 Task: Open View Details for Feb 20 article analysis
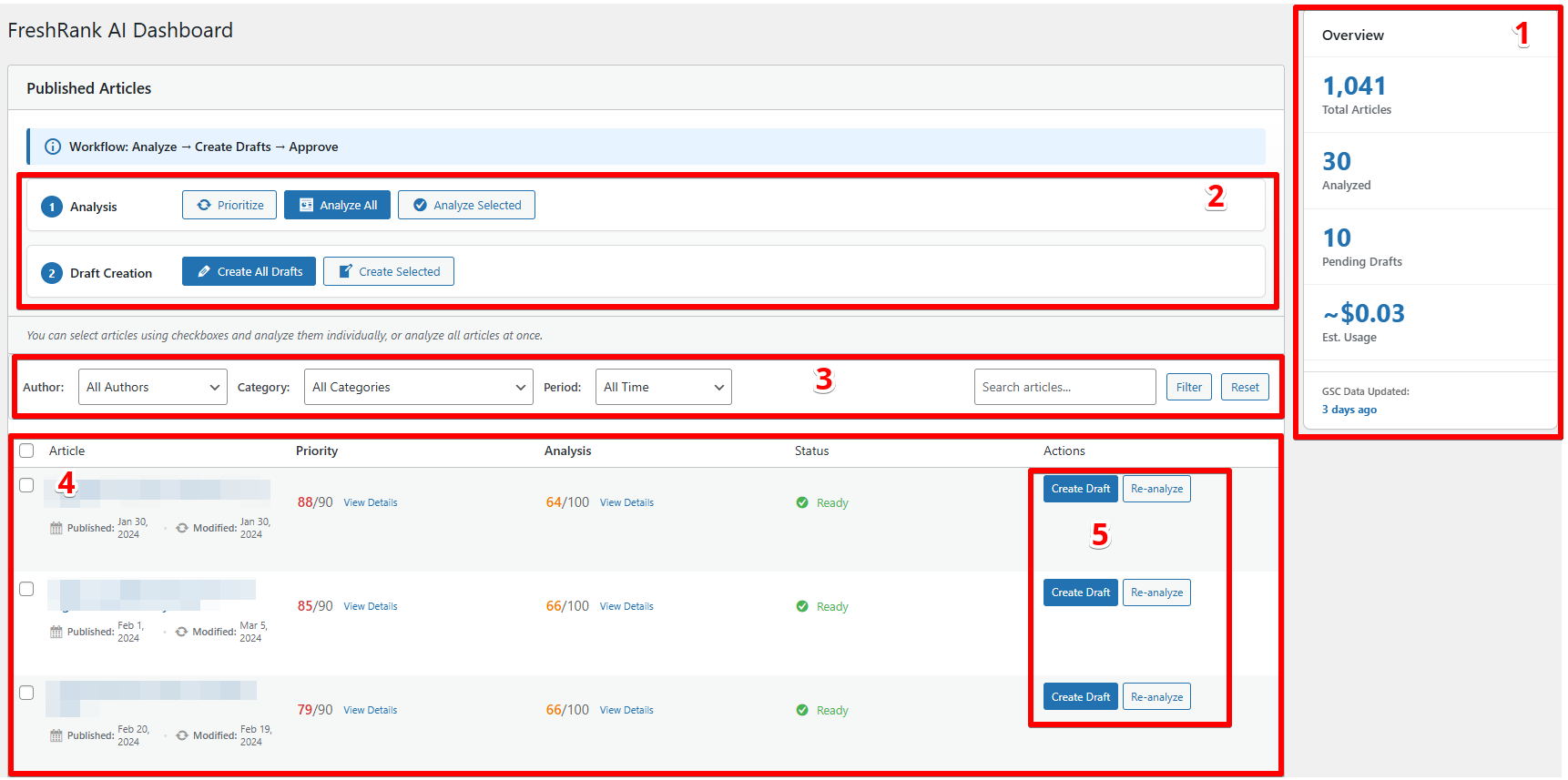626,710
